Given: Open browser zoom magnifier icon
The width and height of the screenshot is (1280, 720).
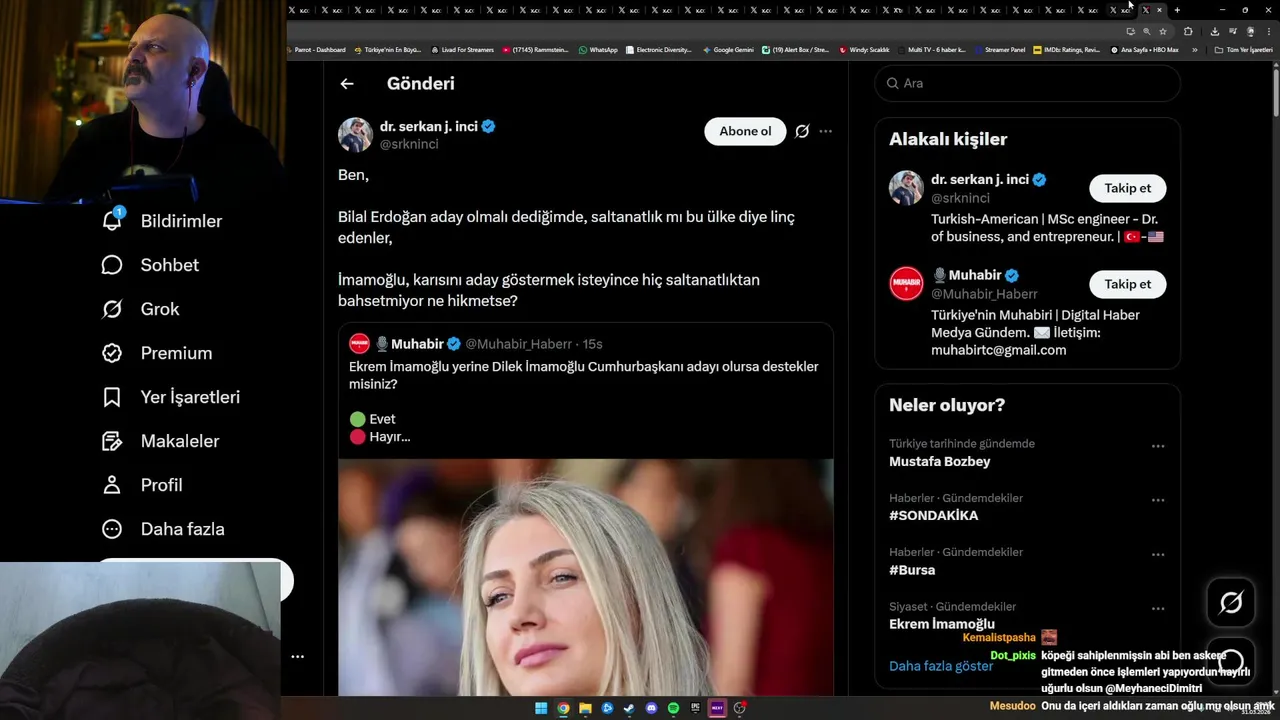Looking at the screenshot, I should 1146,31.
